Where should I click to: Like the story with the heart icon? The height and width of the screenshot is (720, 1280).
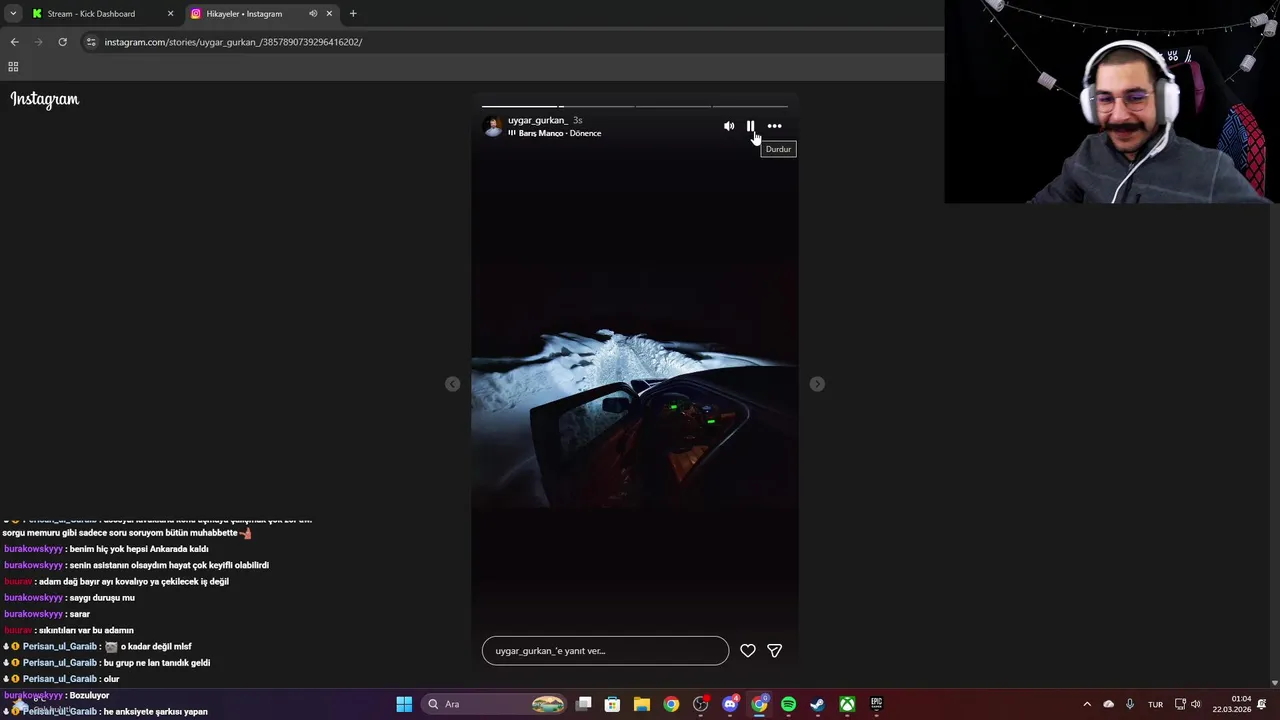[x=748, y=651]
